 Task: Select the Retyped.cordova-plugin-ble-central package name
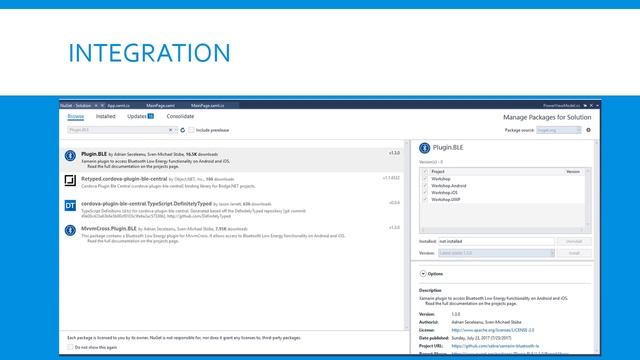coord(124,179)
